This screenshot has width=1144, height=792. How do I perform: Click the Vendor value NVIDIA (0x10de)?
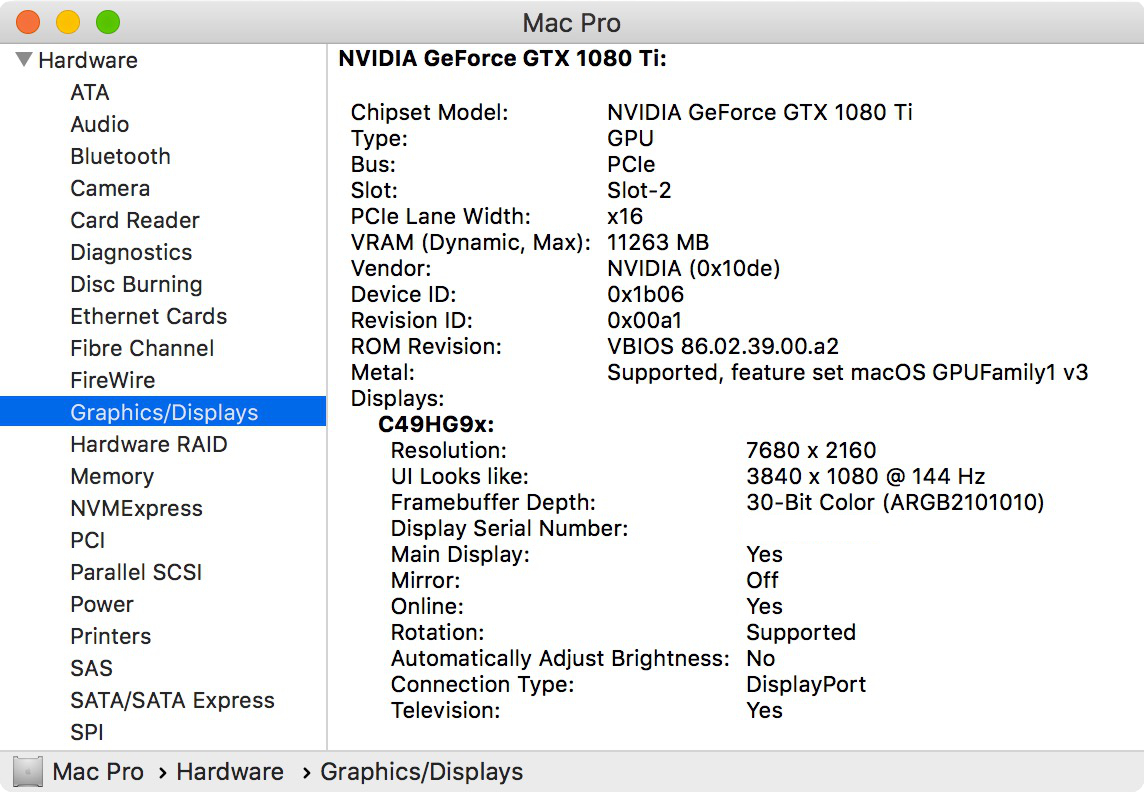(694, 268)
